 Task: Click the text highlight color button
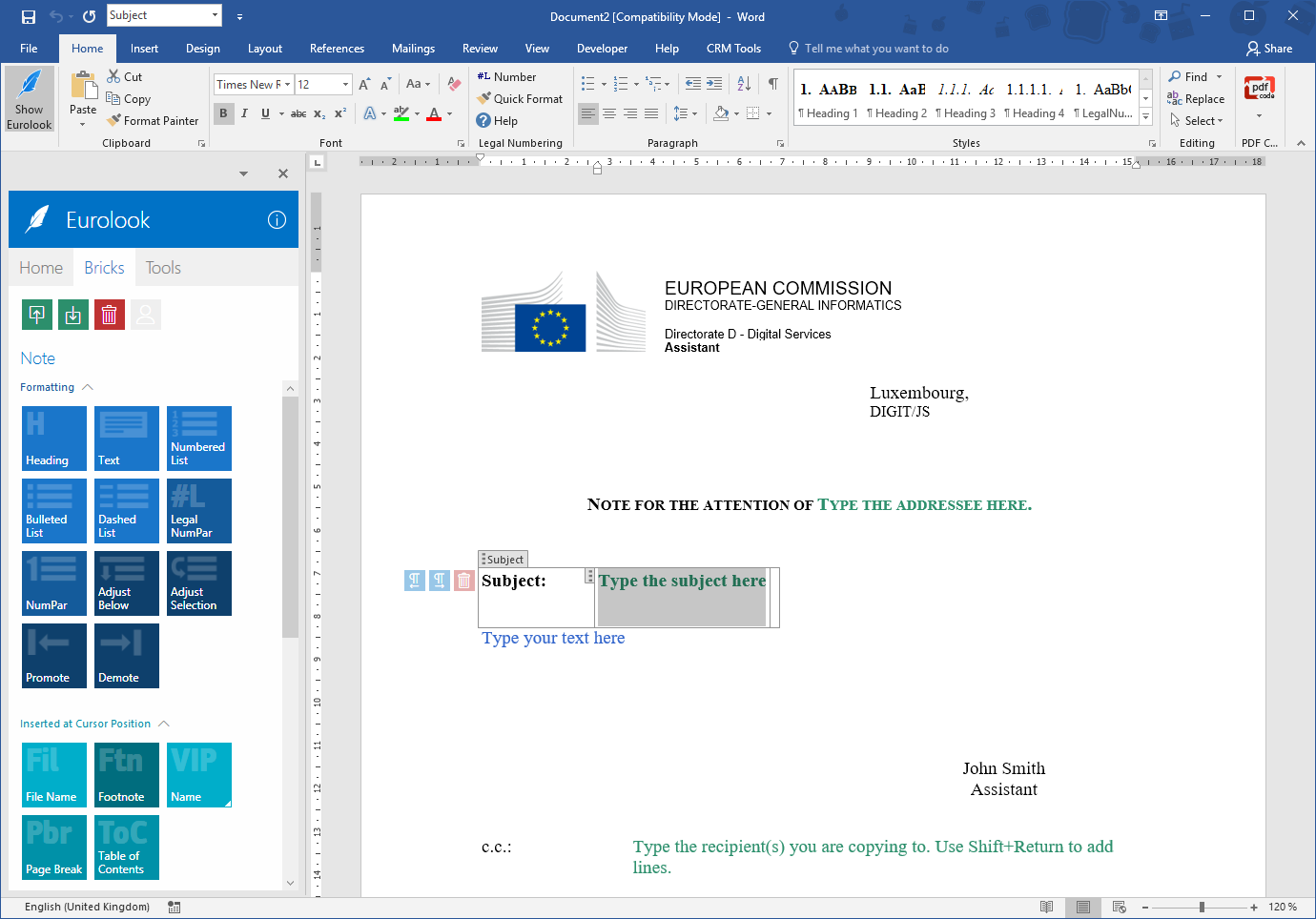pos(401,113)
